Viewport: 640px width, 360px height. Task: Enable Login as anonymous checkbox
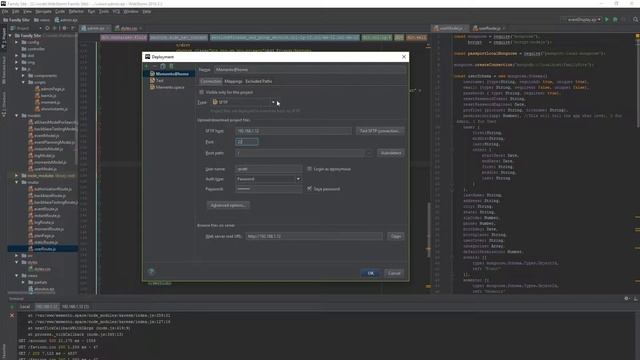point(309,169)
